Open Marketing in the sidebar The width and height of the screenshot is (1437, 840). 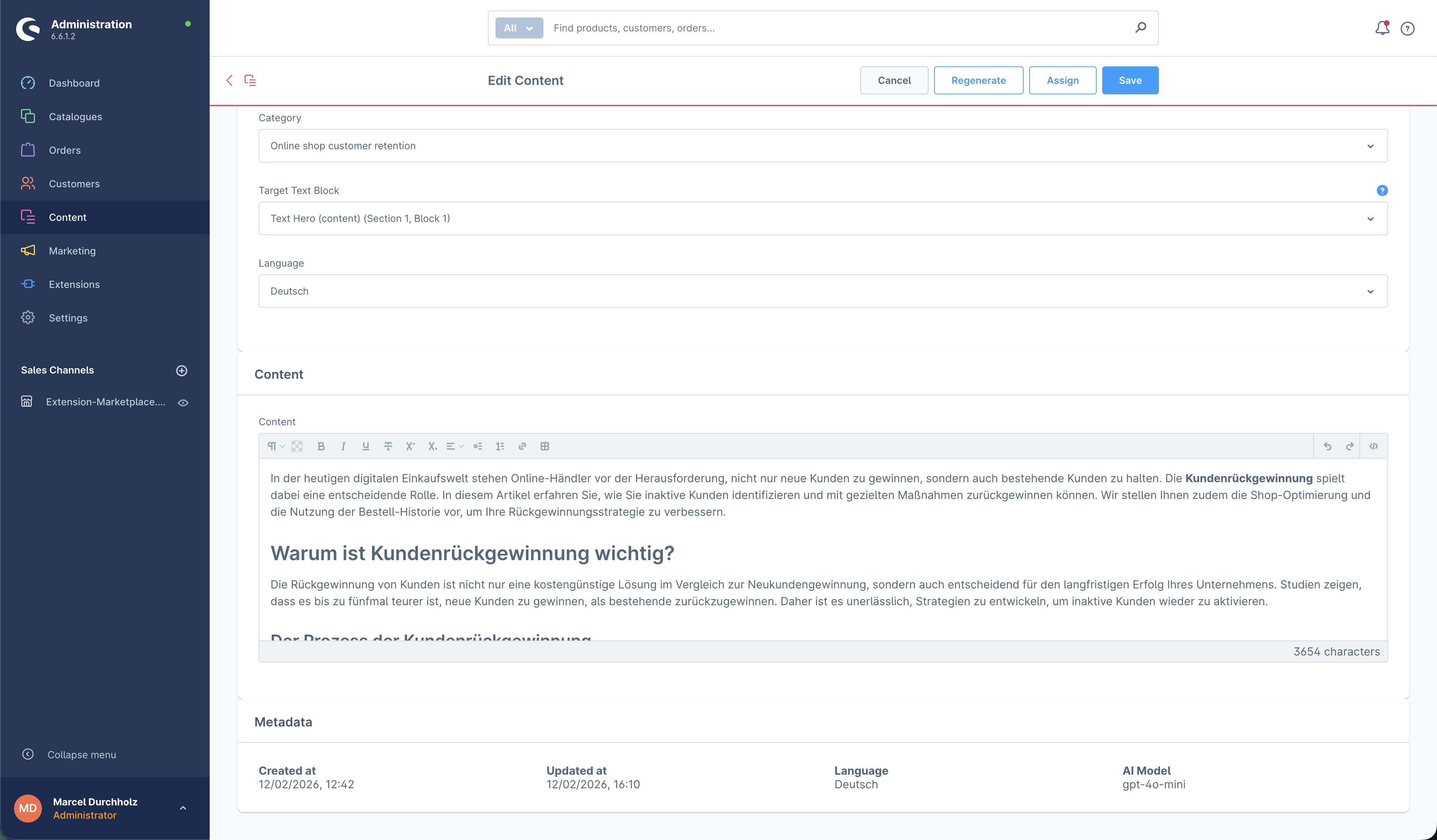(72, 251)
